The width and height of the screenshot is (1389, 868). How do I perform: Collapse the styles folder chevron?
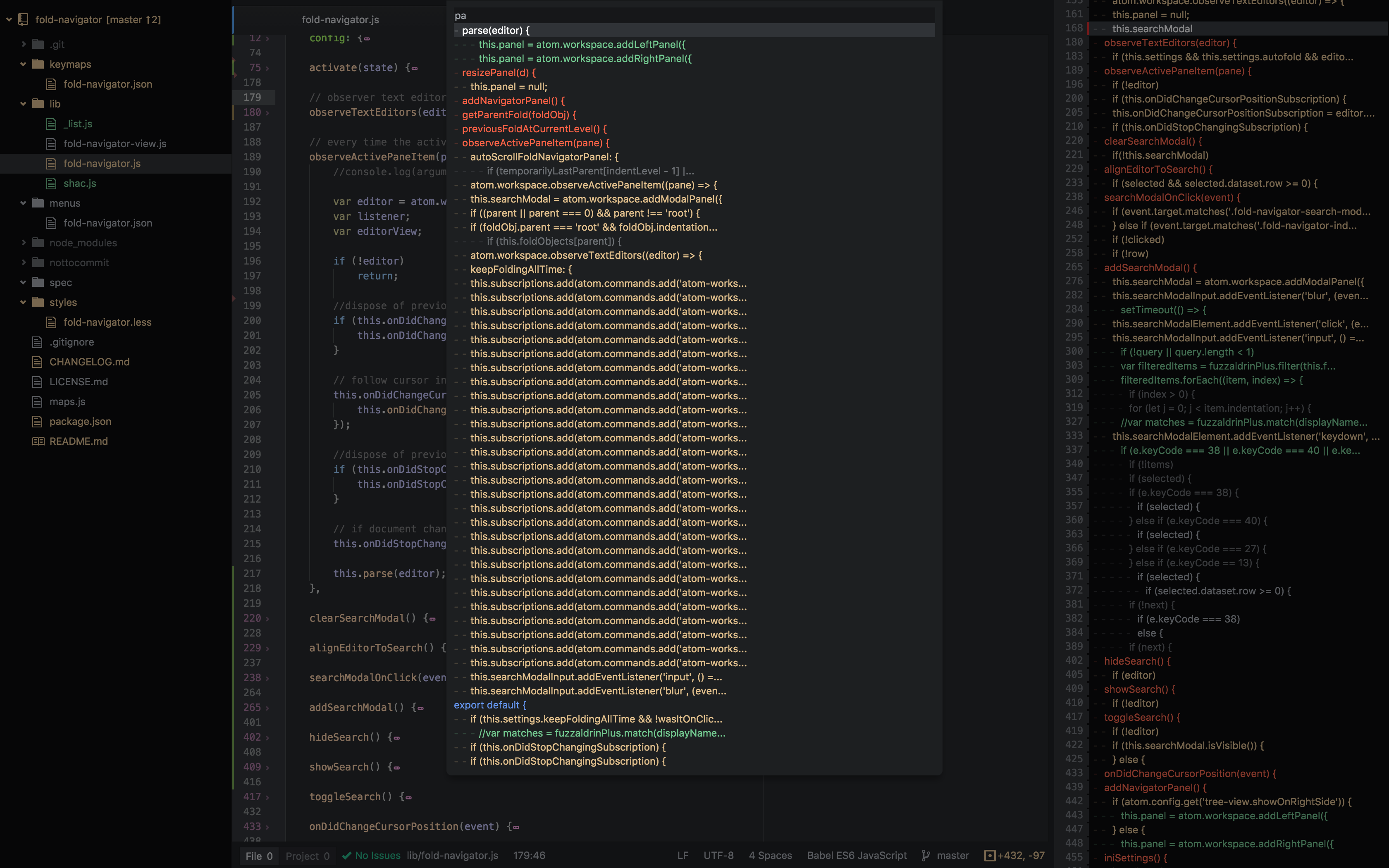(x=23, y=303)
